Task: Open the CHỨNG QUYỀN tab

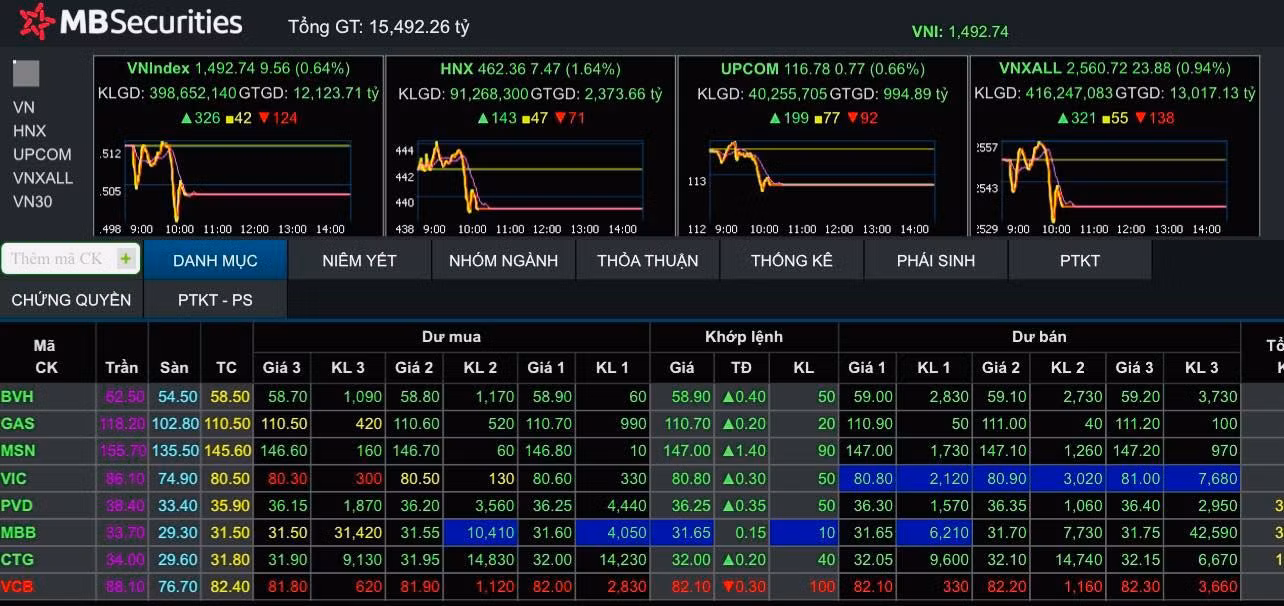Action: click(x=71, y=299)
